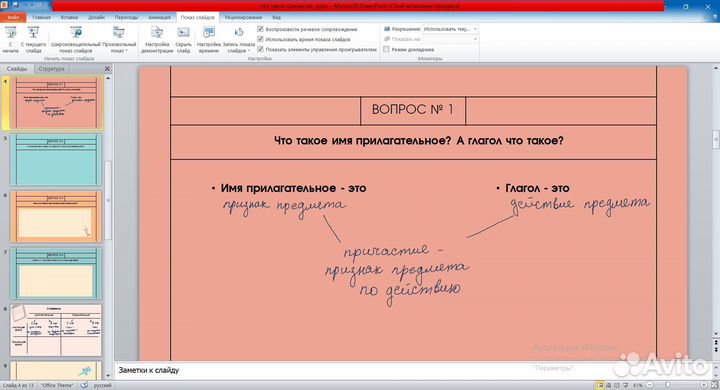Viewport: 720px width, 390px height.
Task: Switch to the Вид ribbon tab
Action: tap(276, 17)
